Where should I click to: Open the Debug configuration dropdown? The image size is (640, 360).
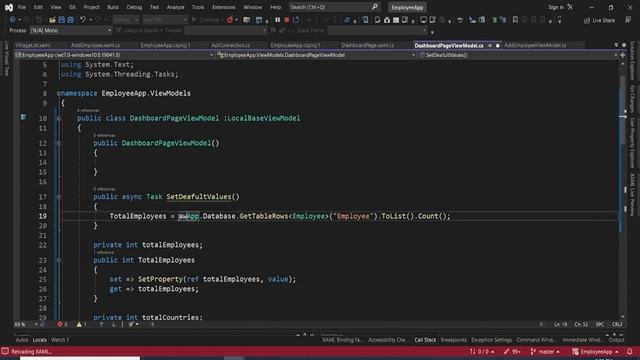coord(126,20)
